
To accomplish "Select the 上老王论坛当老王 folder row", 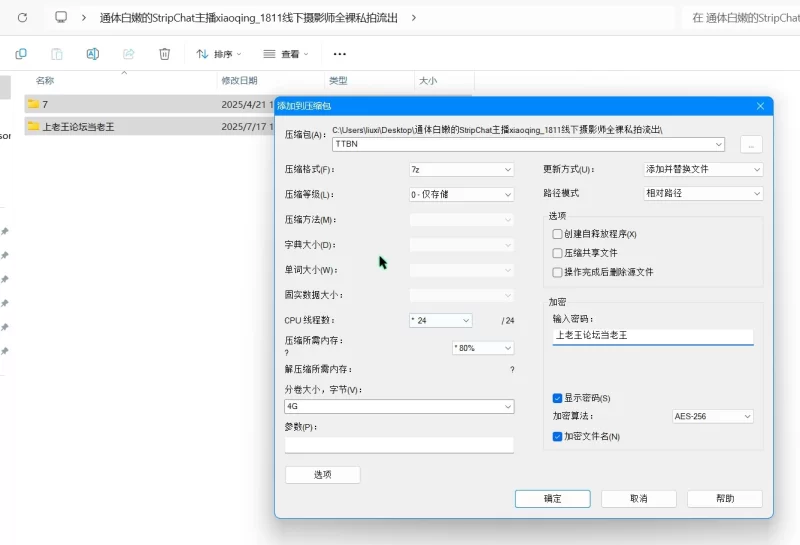I will pos(149,127).
